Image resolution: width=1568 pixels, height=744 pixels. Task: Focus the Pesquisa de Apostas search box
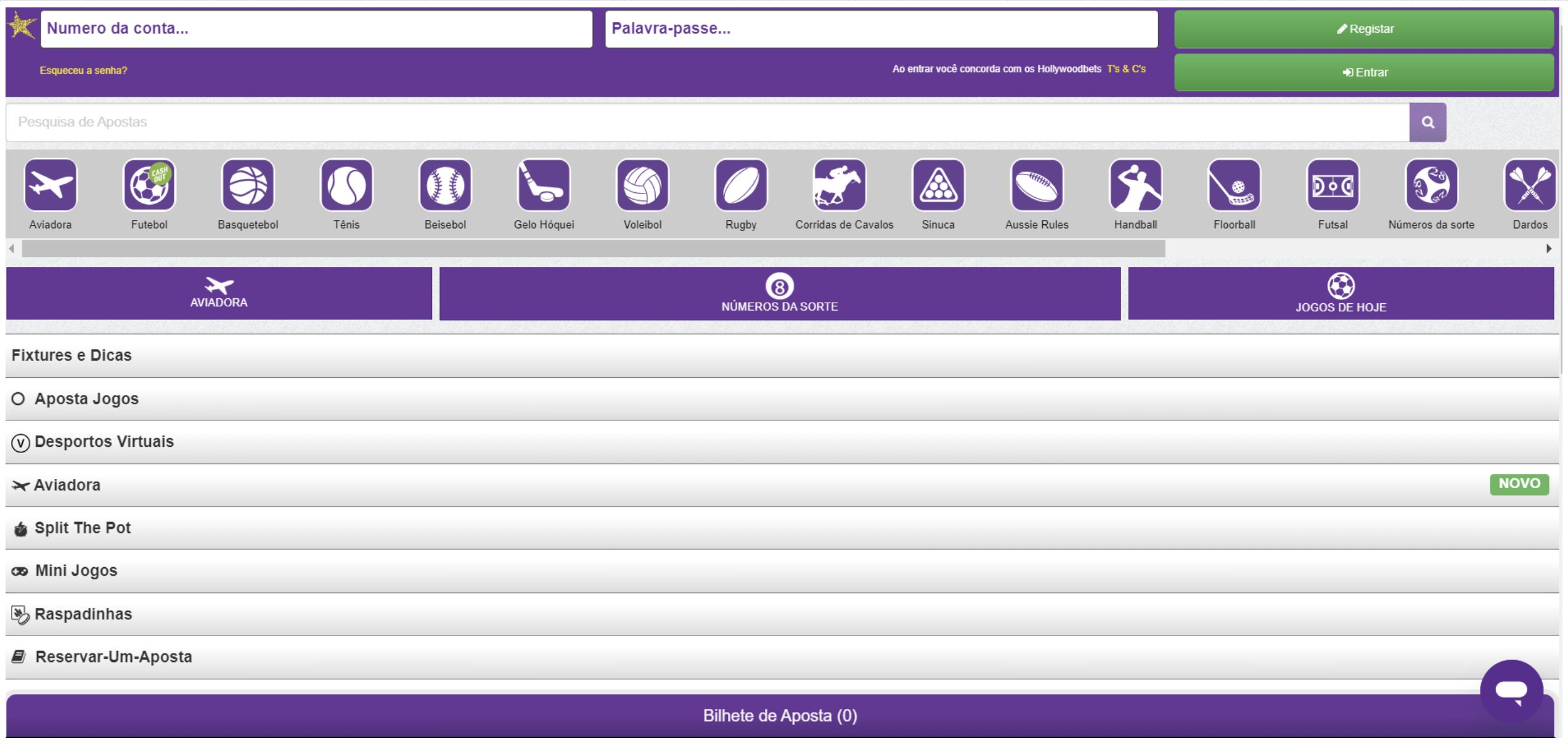pos(708,122)
